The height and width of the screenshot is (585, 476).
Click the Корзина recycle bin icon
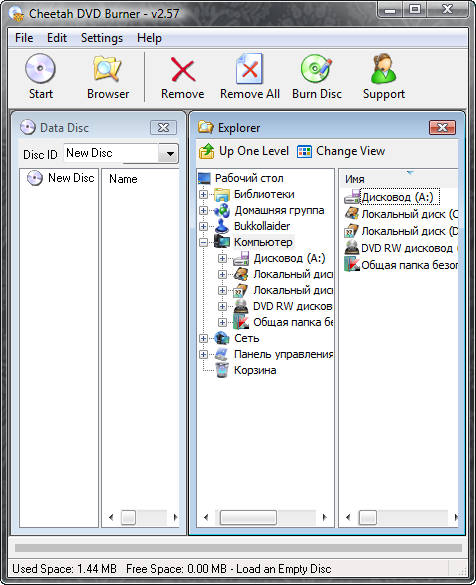click(222, 370)
